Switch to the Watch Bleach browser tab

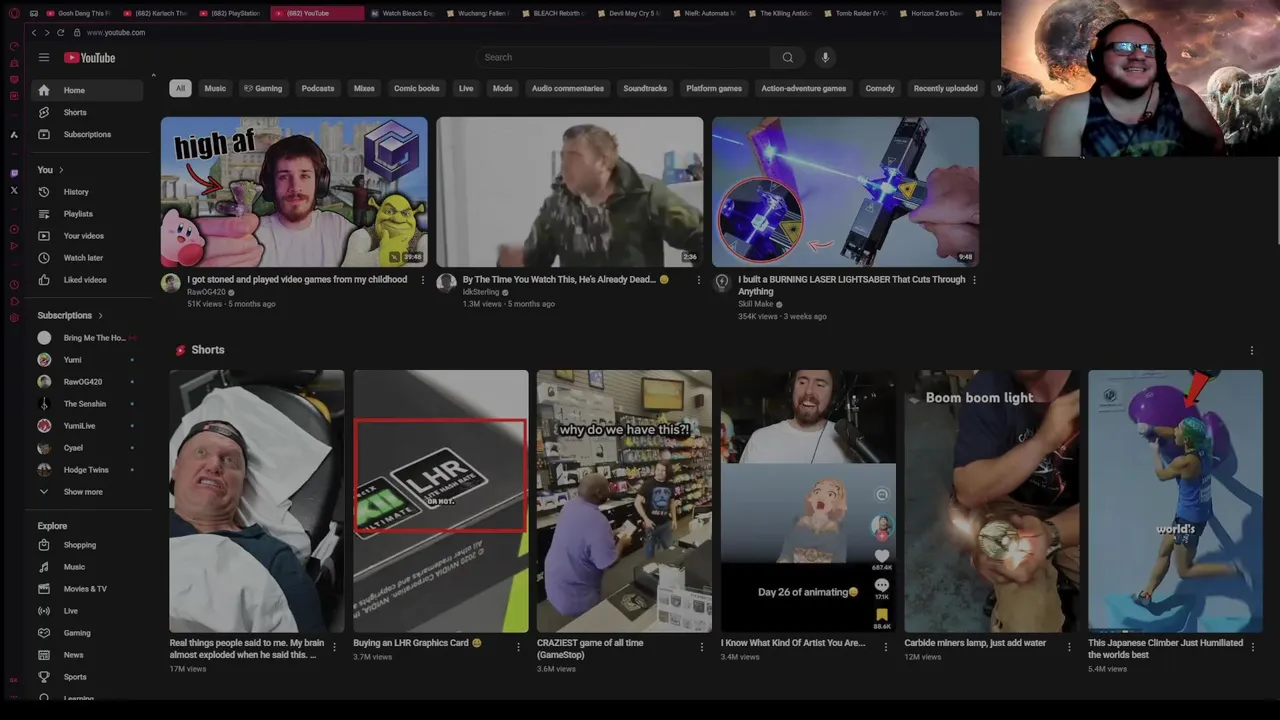pyautogui.click(x=403, y=13)
